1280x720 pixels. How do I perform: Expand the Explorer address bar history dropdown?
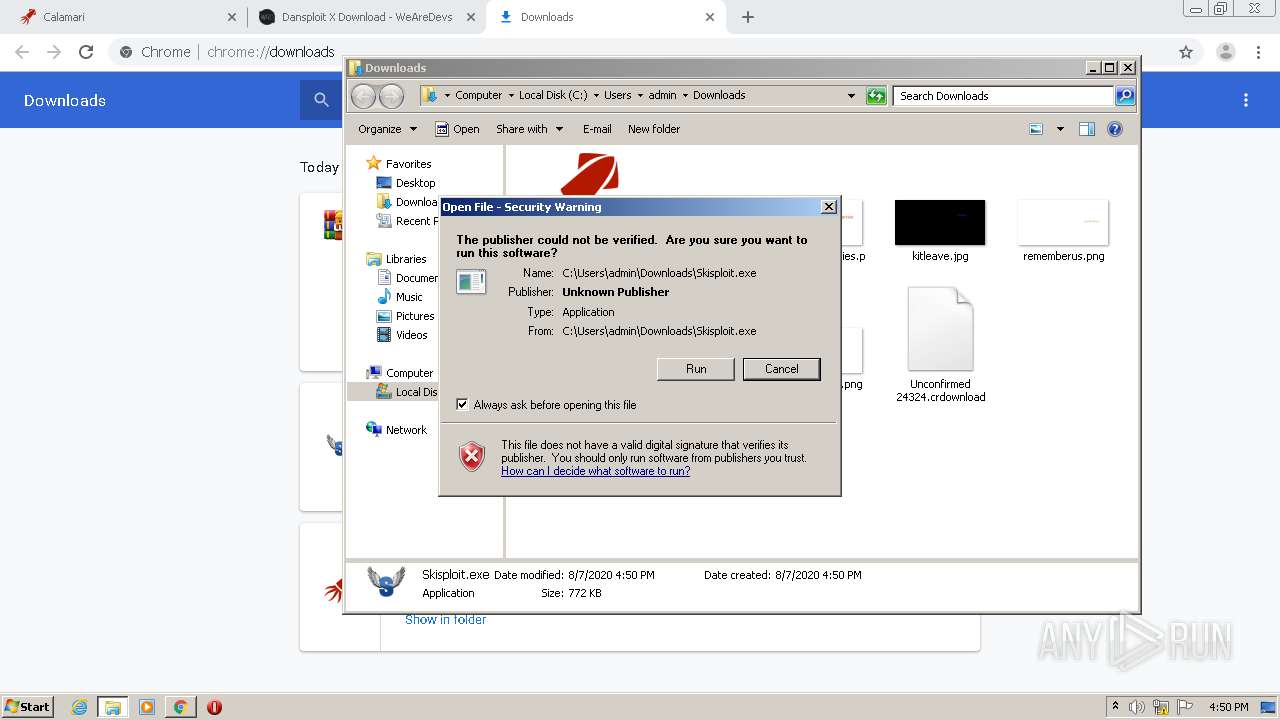click(851, 96)
